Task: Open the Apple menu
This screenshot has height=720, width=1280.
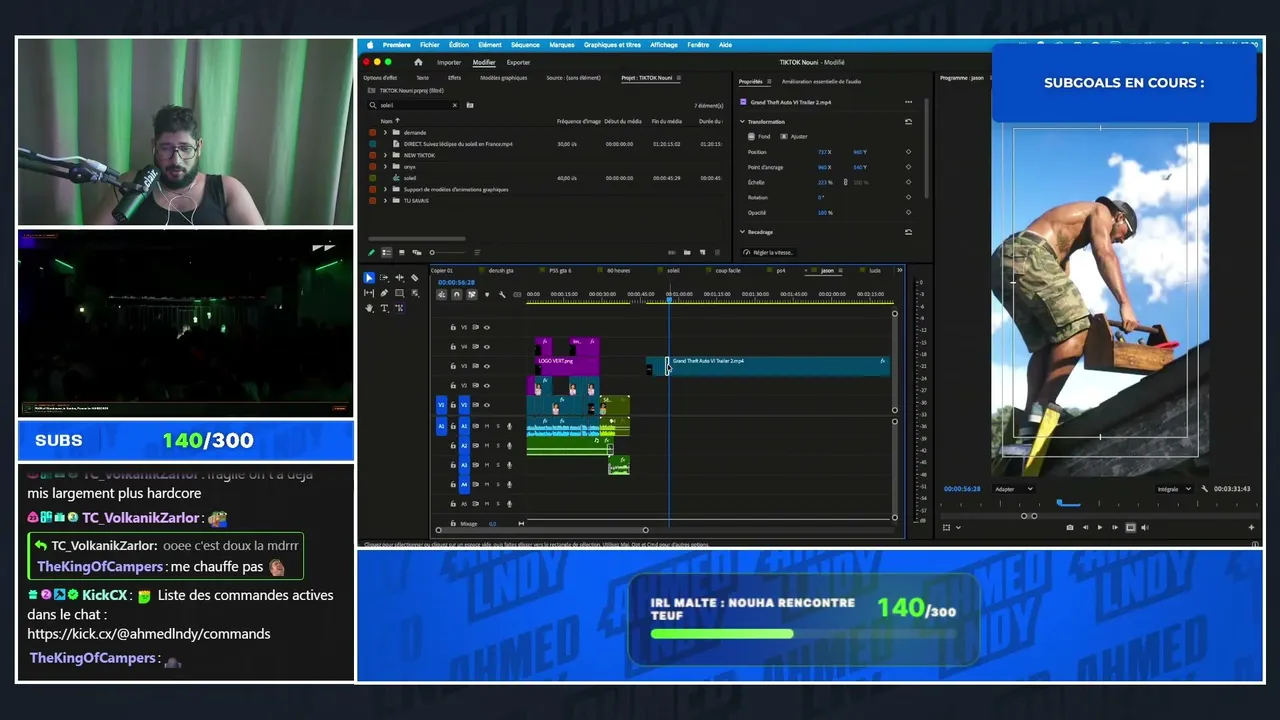Action: (370, 45)
